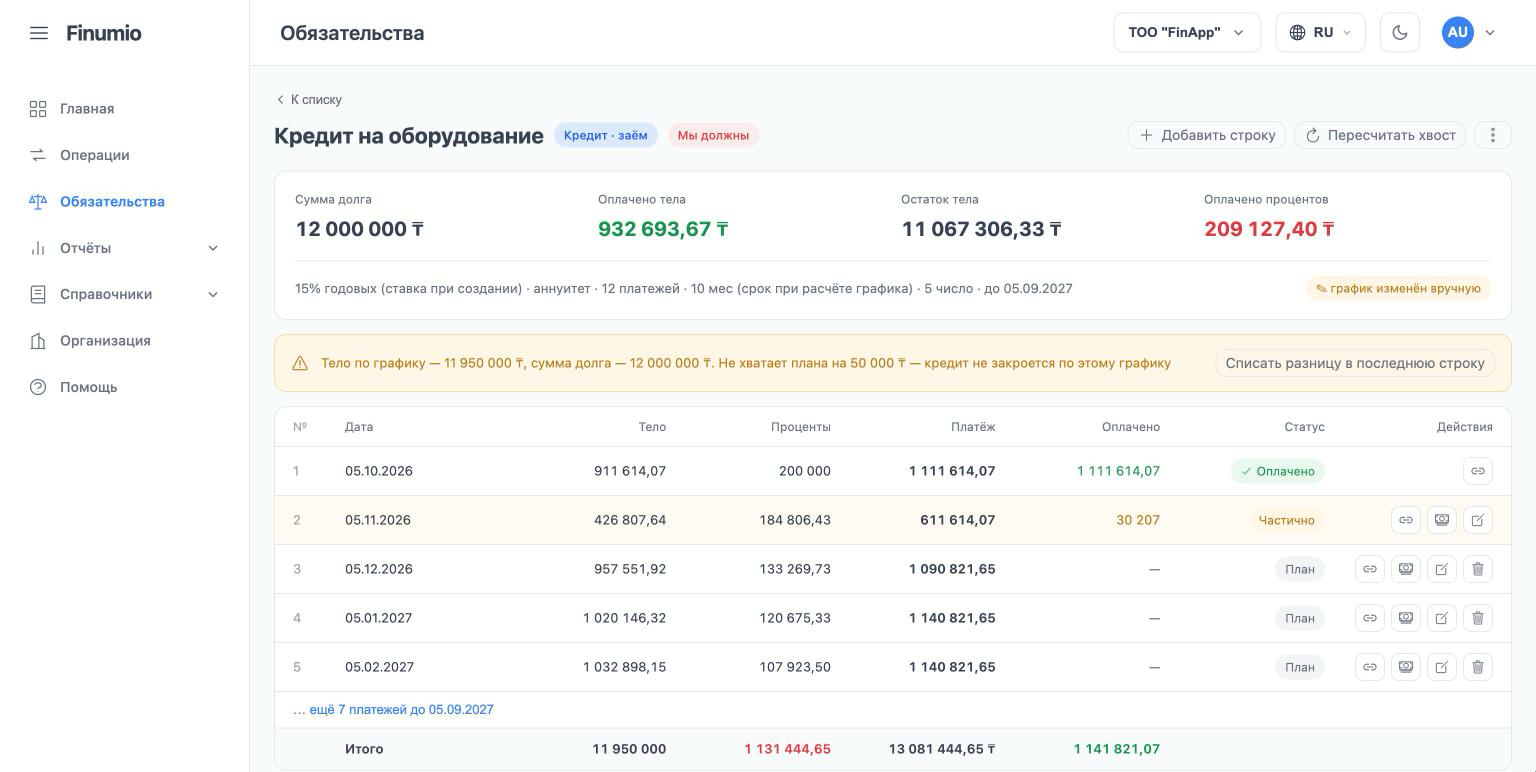Click the график изменён вручную label
This screenshot has height=772, width=1536.
point(1398,288)
